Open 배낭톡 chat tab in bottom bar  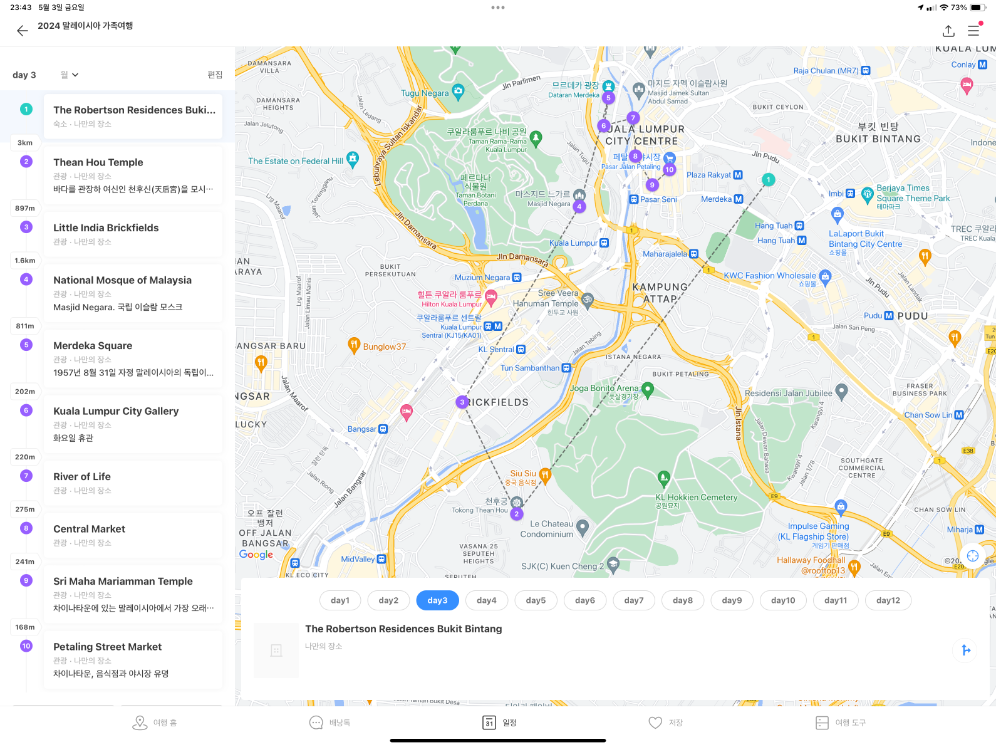pos(330,722)
